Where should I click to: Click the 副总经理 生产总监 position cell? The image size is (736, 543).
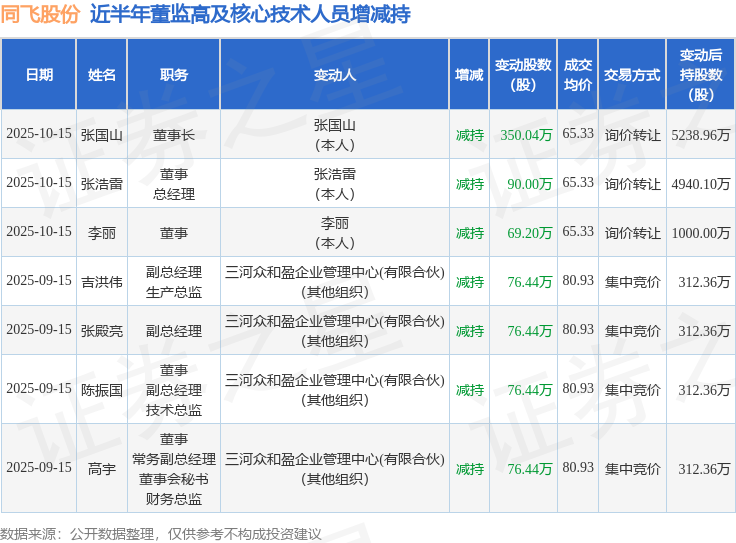(x=174, y=282)
